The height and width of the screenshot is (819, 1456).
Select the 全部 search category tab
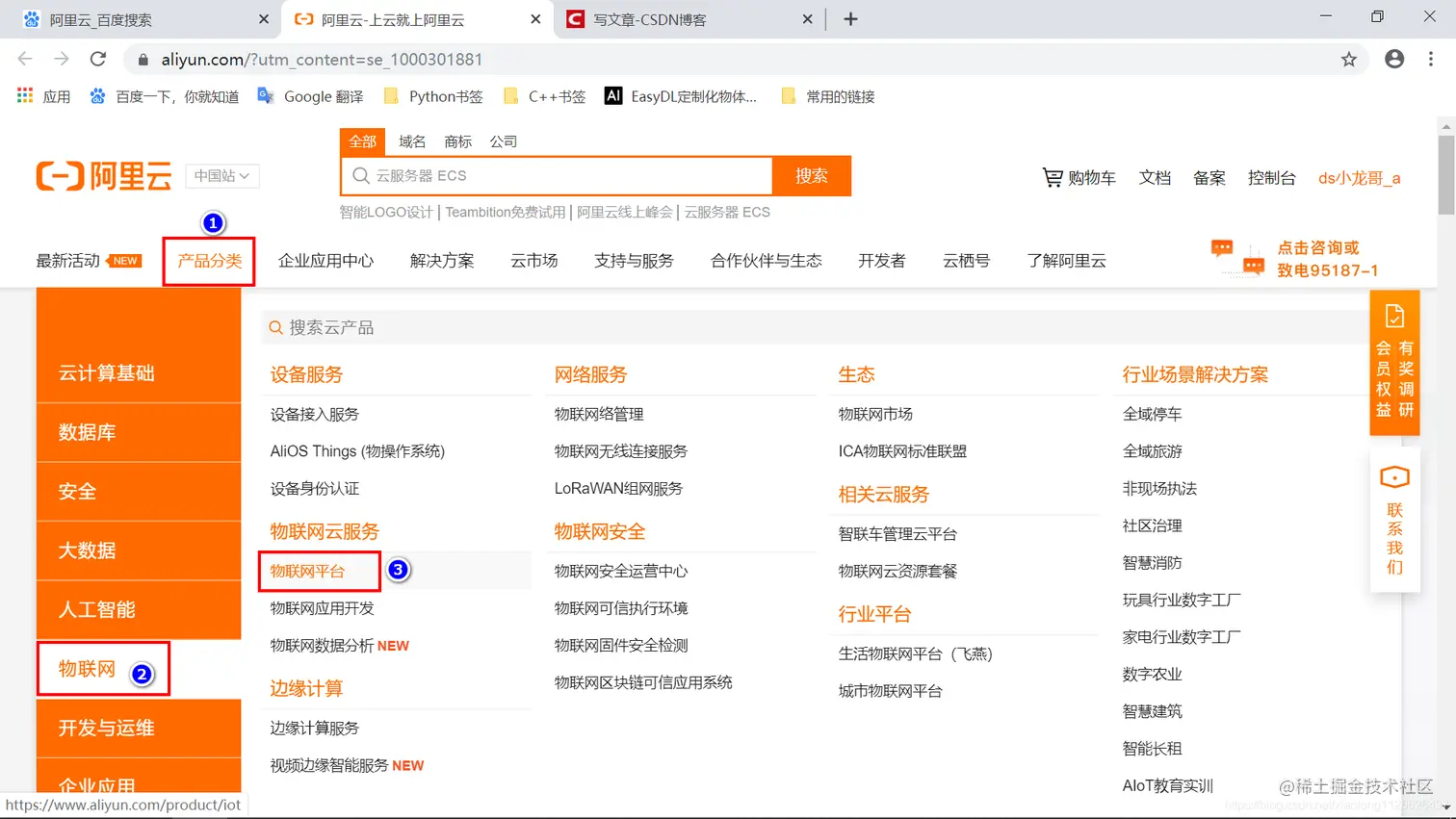click(362, 141)
